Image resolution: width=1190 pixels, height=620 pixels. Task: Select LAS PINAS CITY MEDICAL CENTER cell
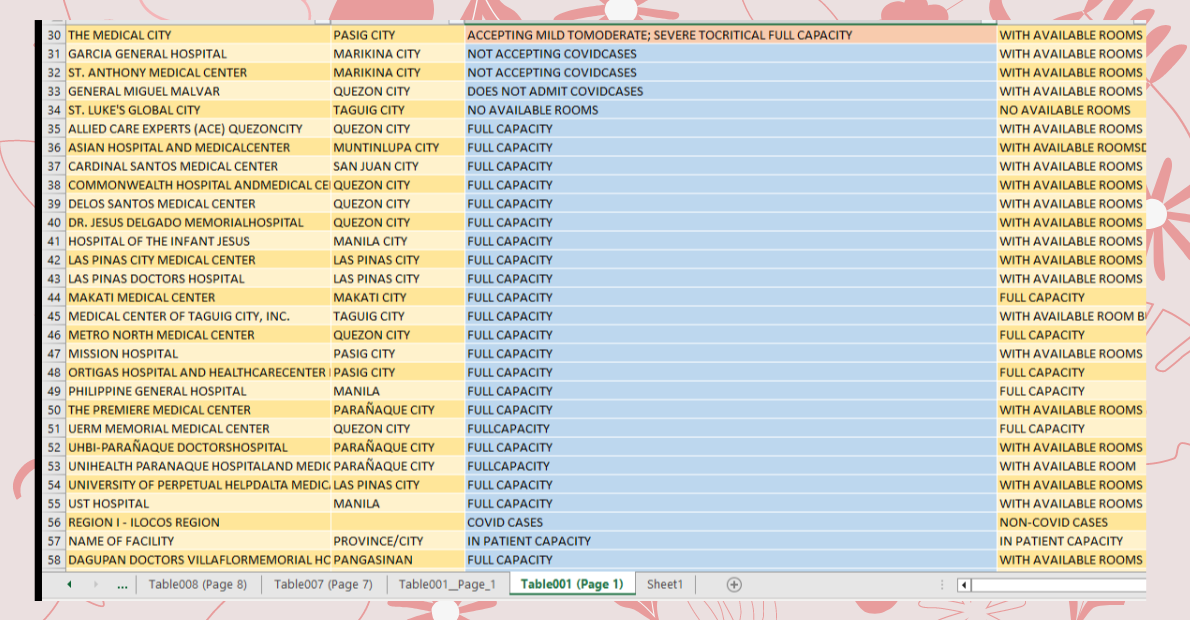coord(198,260)
